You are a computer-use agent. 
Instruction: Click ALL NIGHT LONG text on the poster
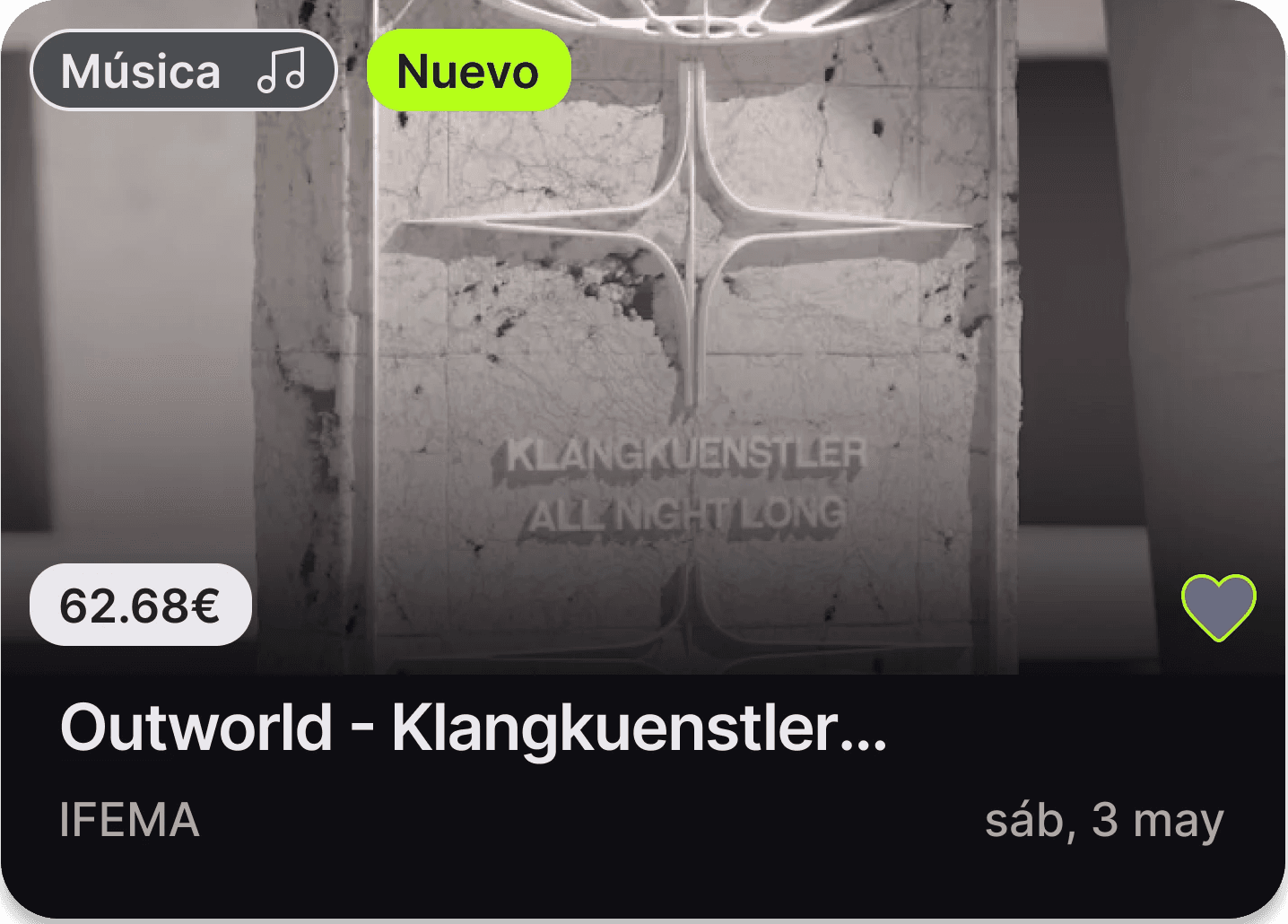(687, 514)
